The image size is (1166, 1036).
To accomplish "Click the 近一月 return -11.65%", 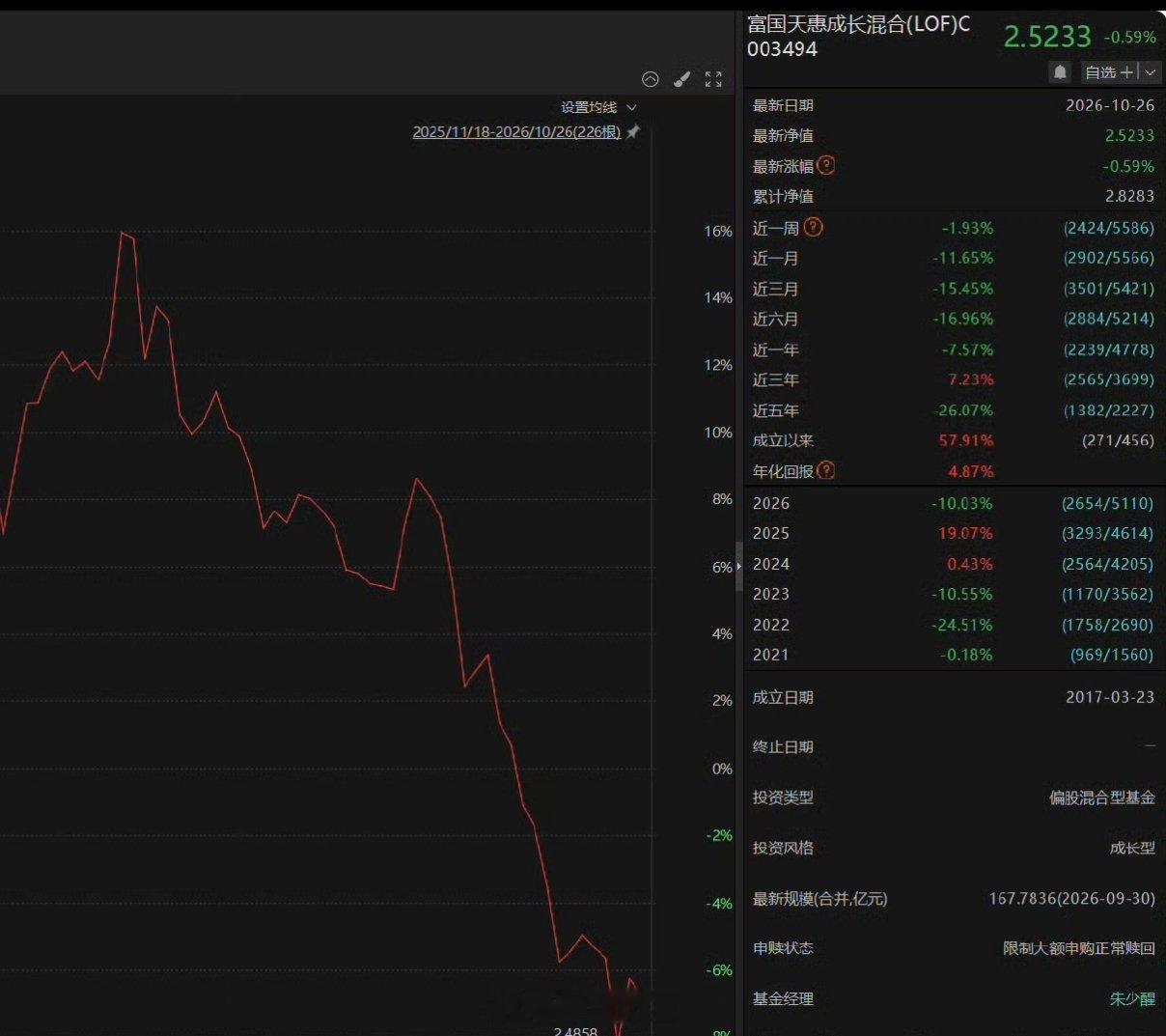I will 962,258.
